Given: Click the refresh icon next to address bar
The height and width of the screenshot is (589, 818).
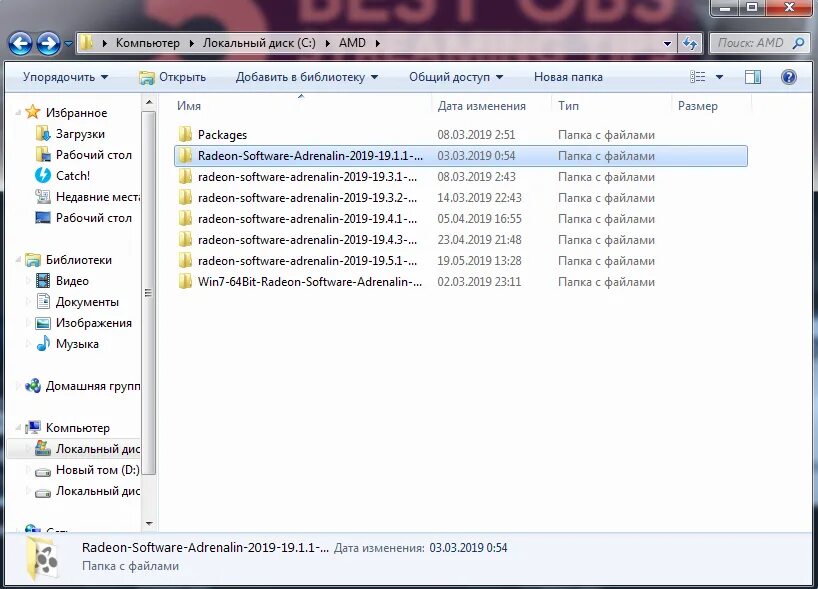Looking at the screenshot, I should [690, 43].
